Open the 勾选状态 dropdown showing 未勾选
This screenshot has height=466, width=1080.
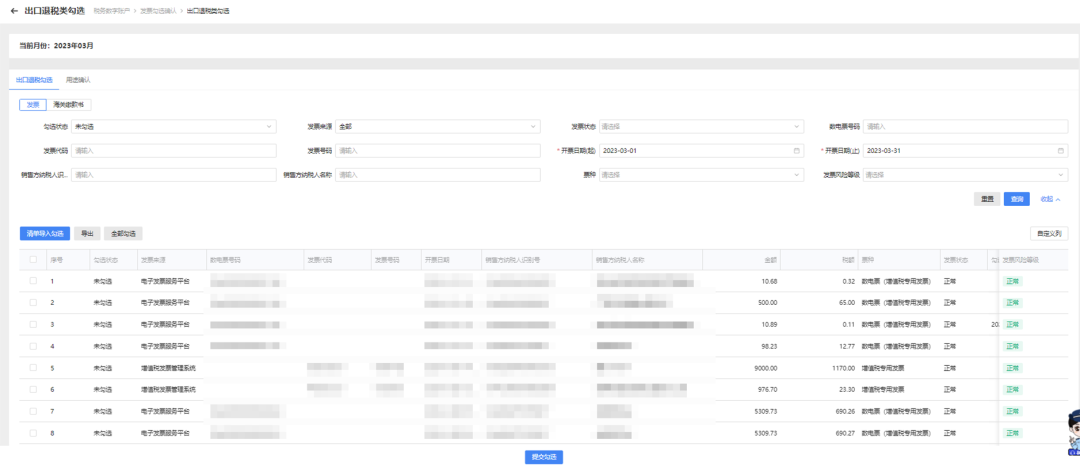click(173, 127)
